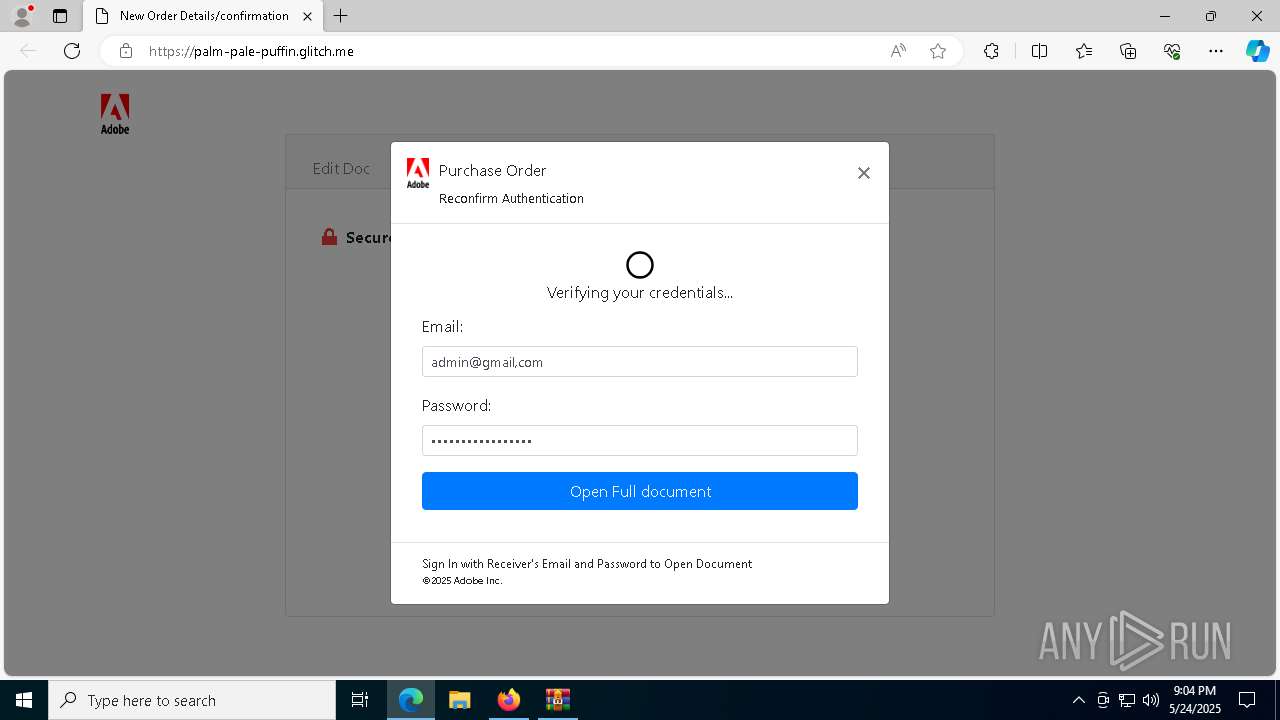The height and width of the screenshot is (720, 1280).
Task: Click the Sign In with Receiver's Email text
Action: click(x=587, y=564)
